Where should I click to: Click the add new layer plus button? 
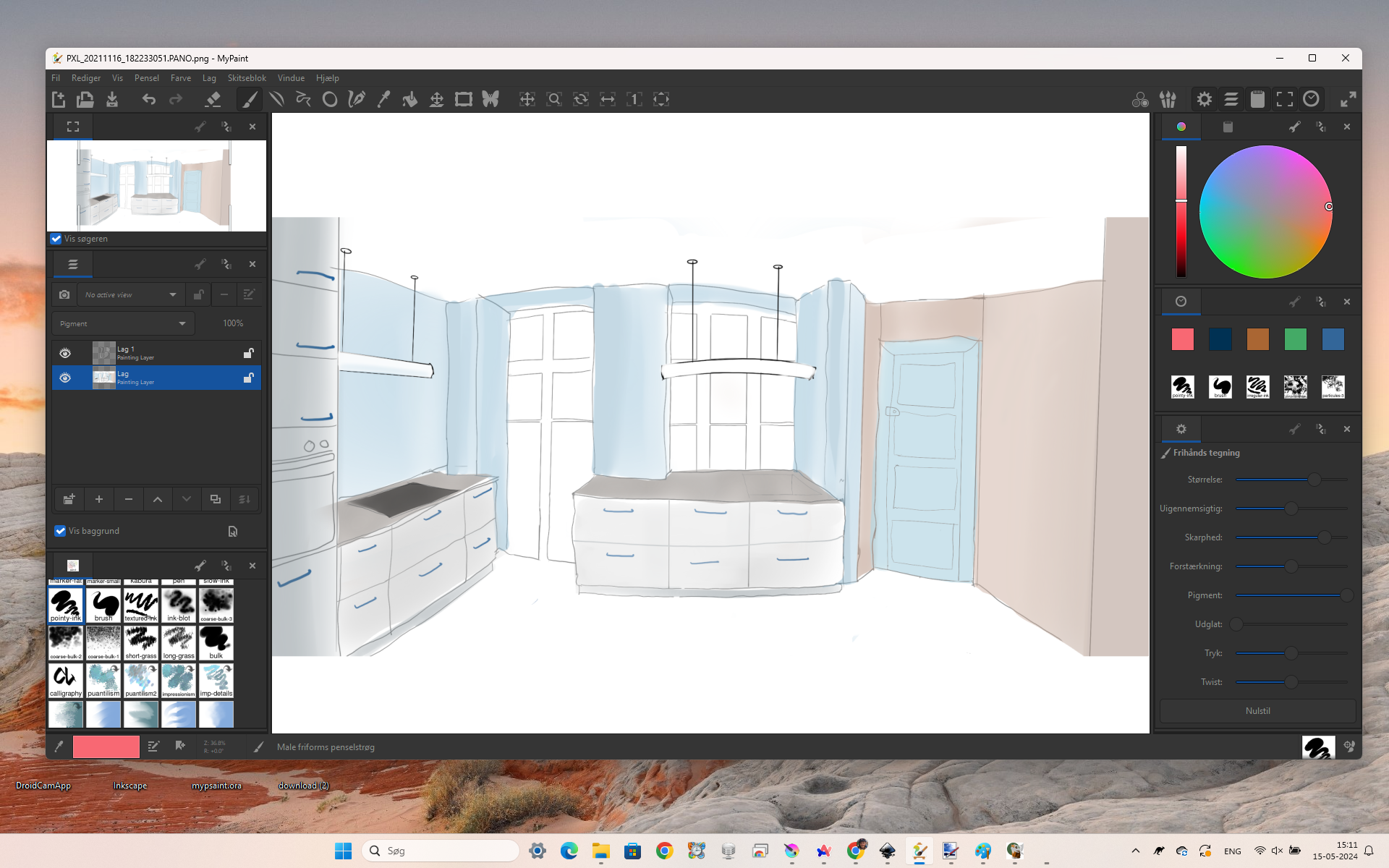[99, 499]
